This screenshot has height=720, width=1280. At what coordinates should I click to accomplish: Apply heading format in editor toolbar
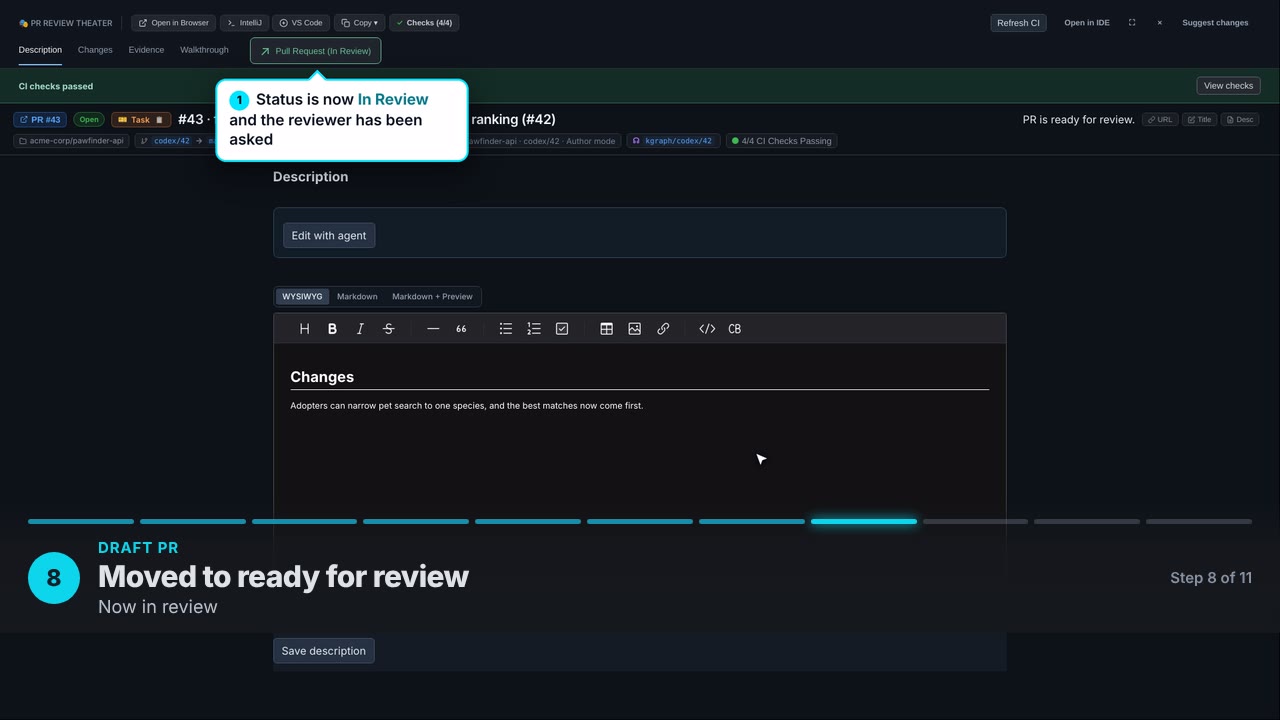[x=304, y=329]
